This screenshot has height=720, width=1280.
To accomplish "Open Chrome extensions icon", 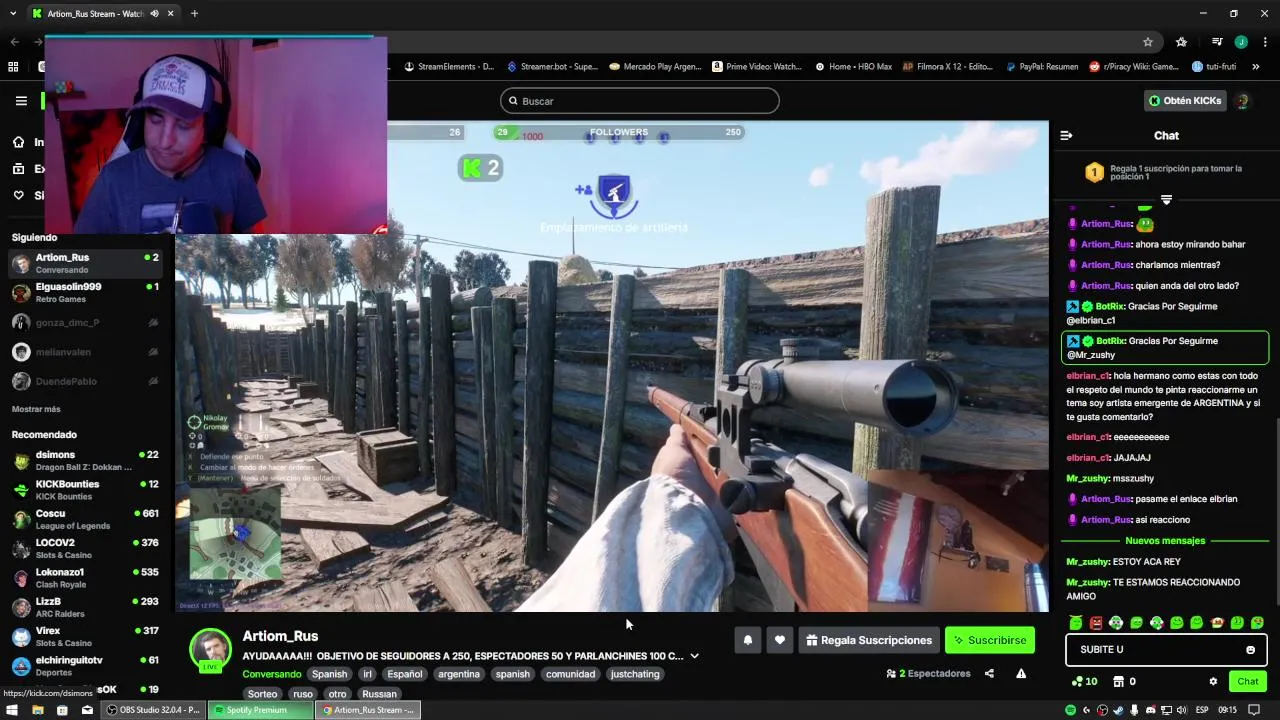I will (x=1181, y=42).
